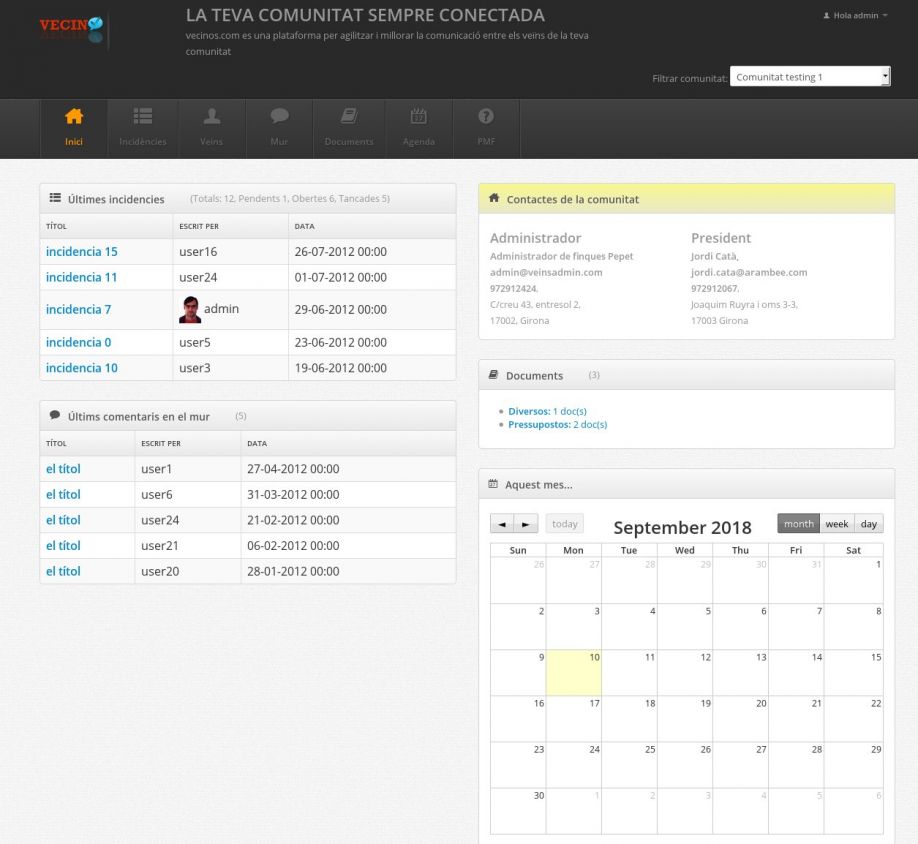The height and width of the screenshot is (844, 918).
Task: Click the admin user avatar thumbnail
Action: [x=189, y=310]
